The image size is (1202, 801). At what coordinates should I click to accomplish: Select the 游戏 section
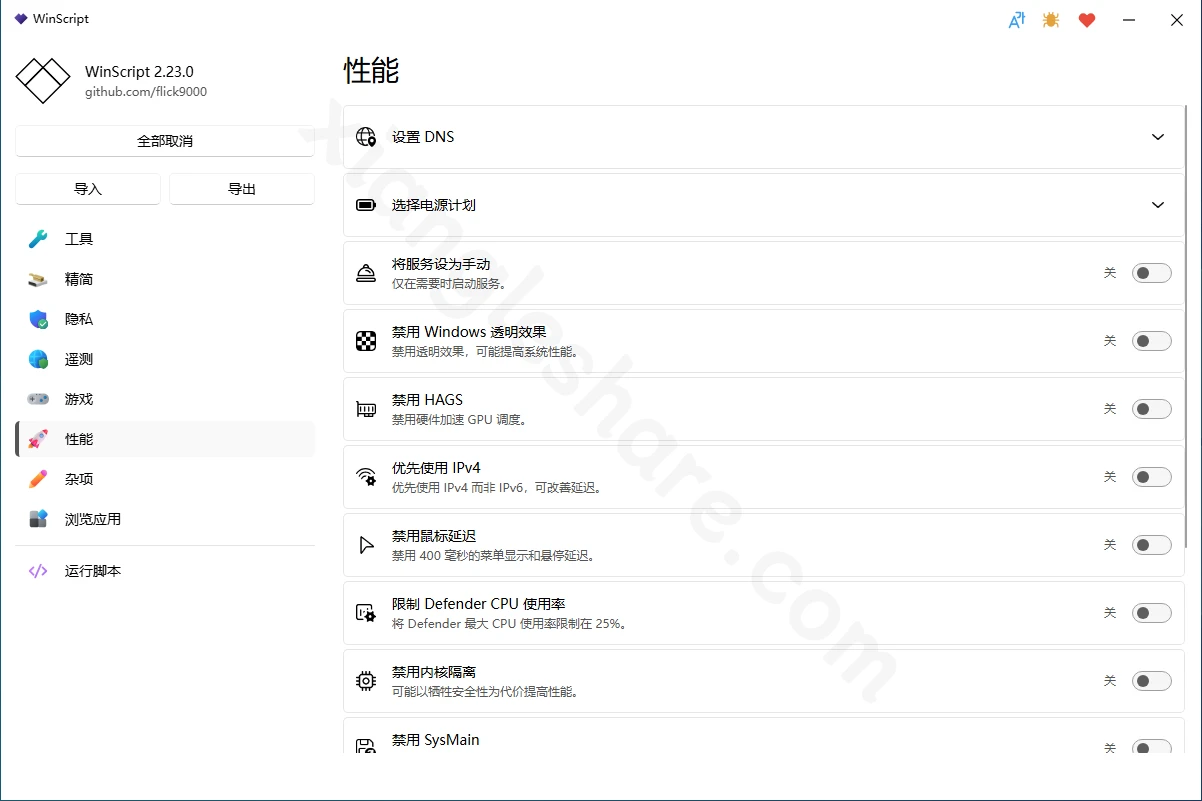(165, 399)
